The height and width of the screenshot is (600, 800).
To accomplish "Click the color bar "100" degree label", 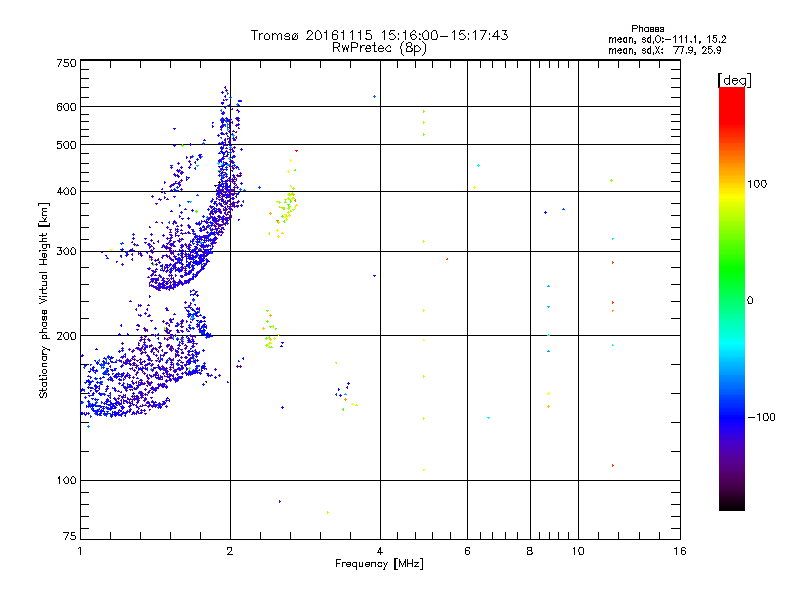I will click(x=757, y=184).
